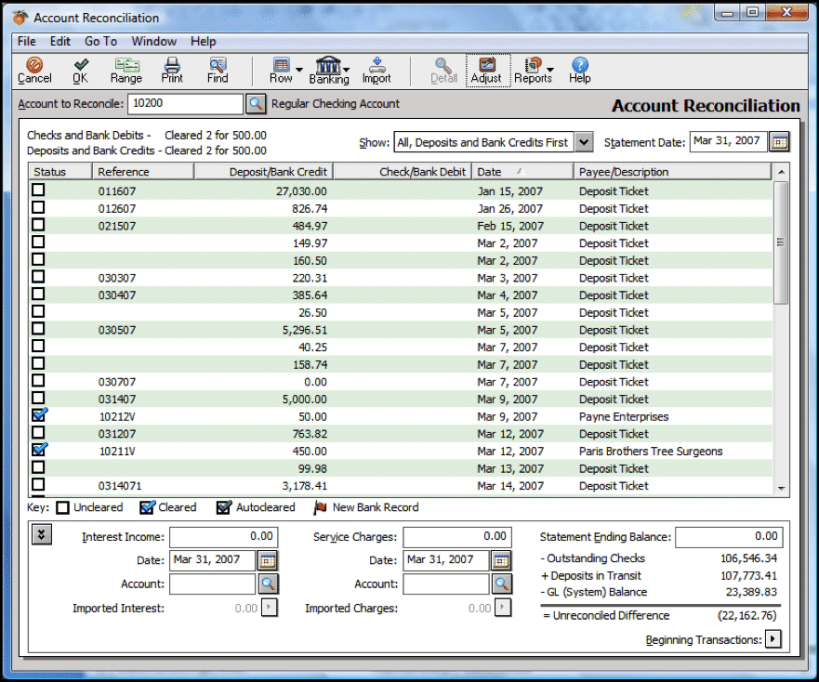Click the list's vertical scrollbar thumb
The image size is (819, 682).
[780, 242]
